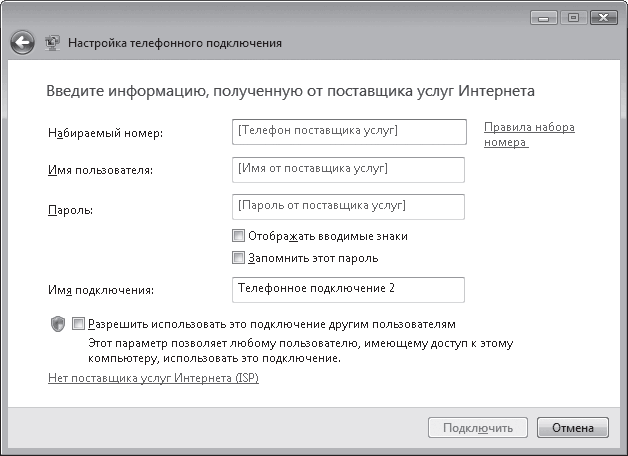Enable 'Отображать вводимые знаки' checkbox
The width and height of the screenshot is (628, 456).
[238, 237]
